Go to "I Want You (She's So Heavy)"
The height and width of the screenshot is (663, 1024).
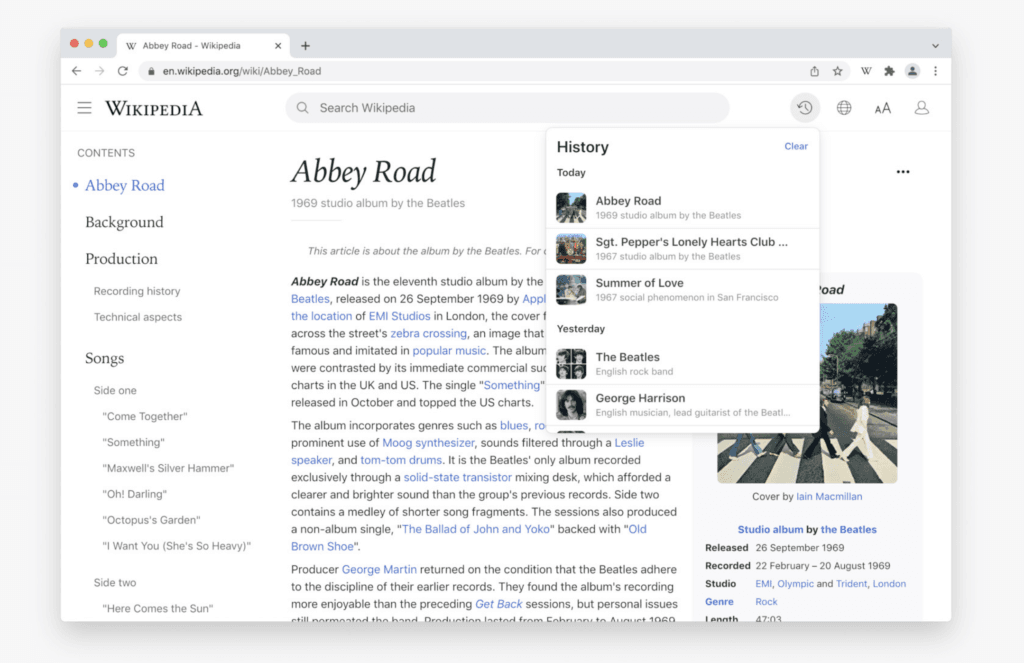click(176, 546)
